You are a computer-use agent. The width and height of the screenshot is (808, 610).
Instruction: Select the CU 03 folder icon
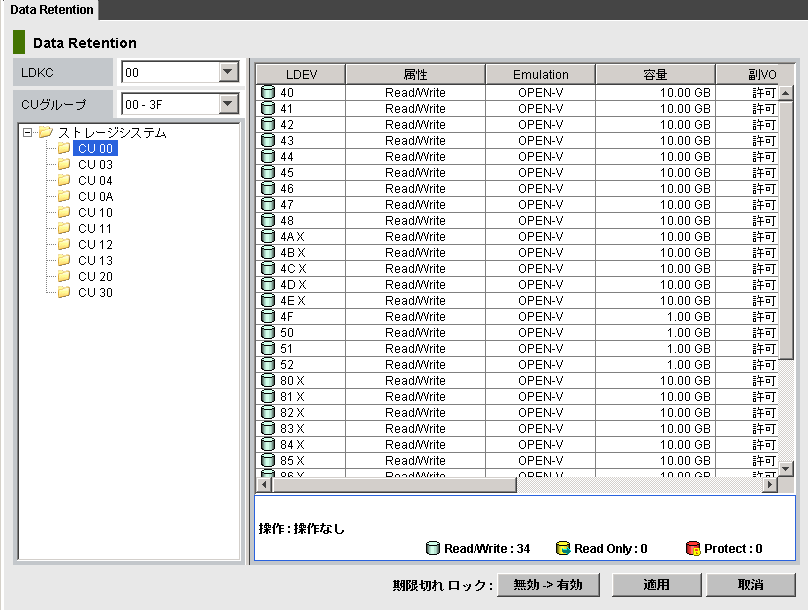tap(64, 164)
